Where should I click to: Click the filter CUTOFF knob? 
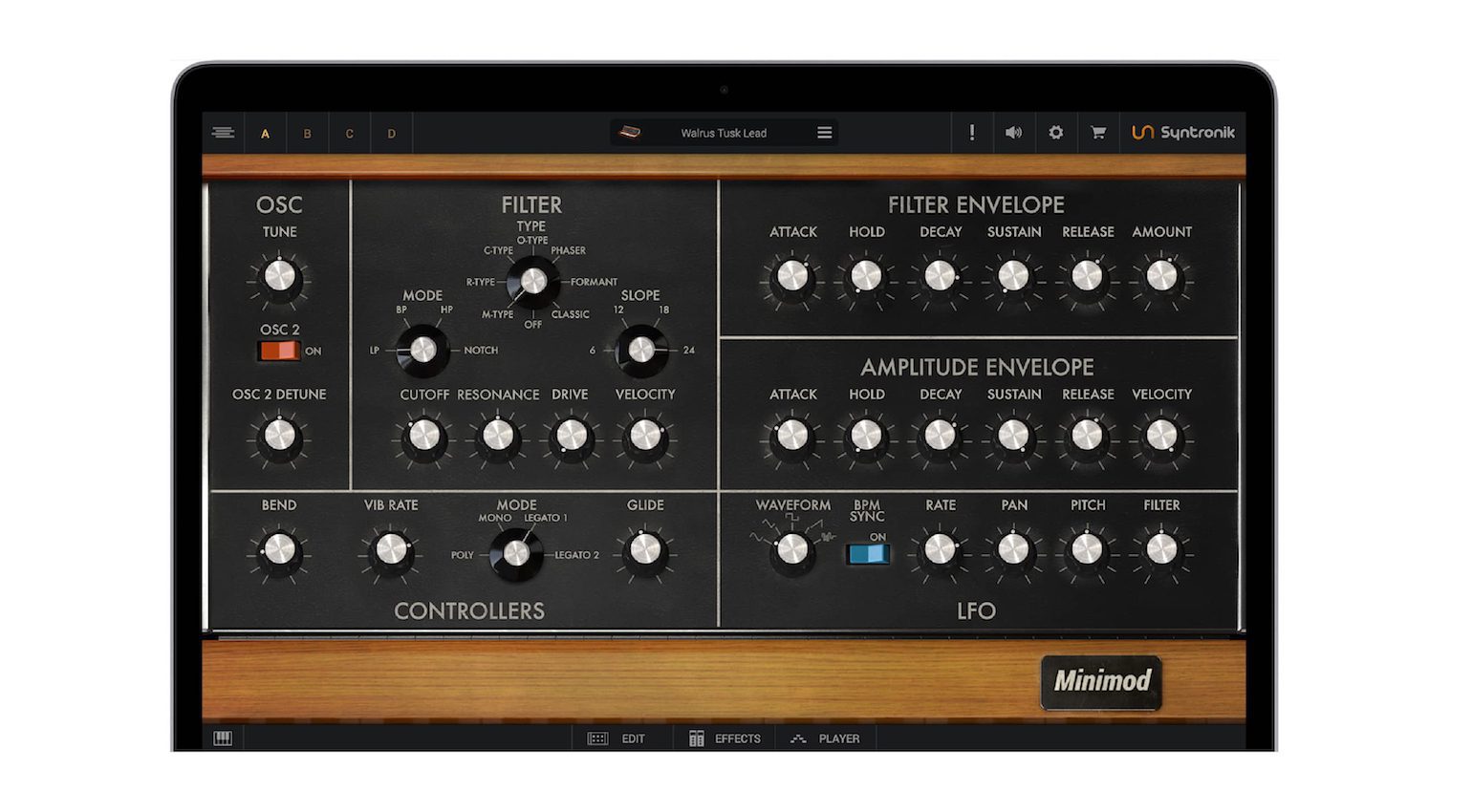(423, 436)
